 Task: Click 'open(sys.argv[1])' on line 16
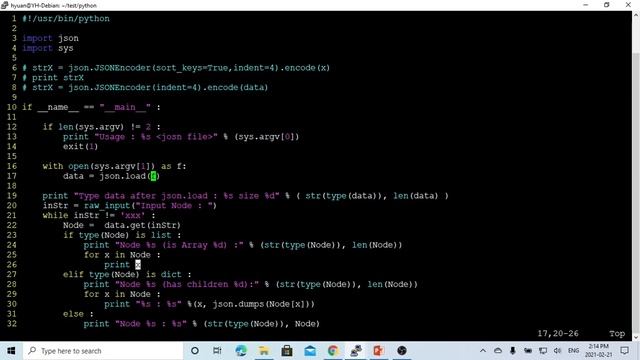(x=111, y=166)
